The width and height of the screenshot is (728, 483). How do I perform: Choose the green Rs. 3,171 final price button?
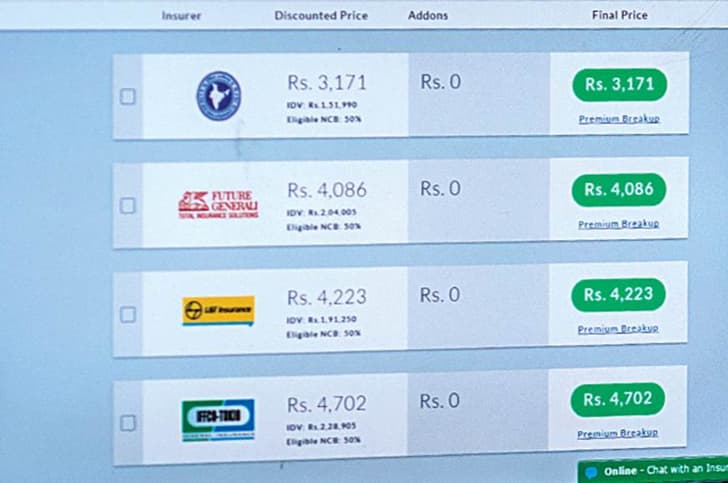click(620, 85)
